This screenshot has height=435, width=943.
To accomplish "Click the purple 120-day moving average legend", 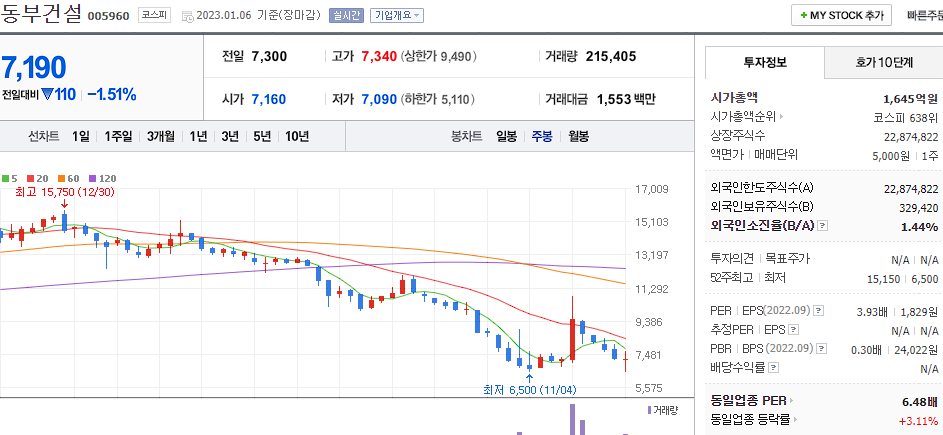I will click(x=103, y=179).
